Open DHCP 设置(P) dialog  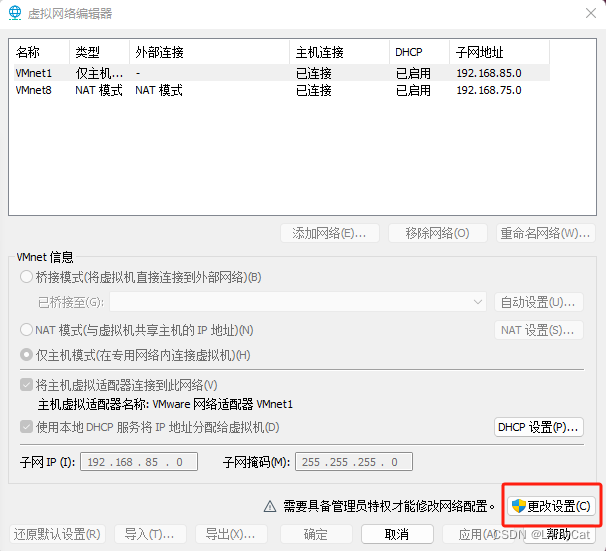(538, 427)
